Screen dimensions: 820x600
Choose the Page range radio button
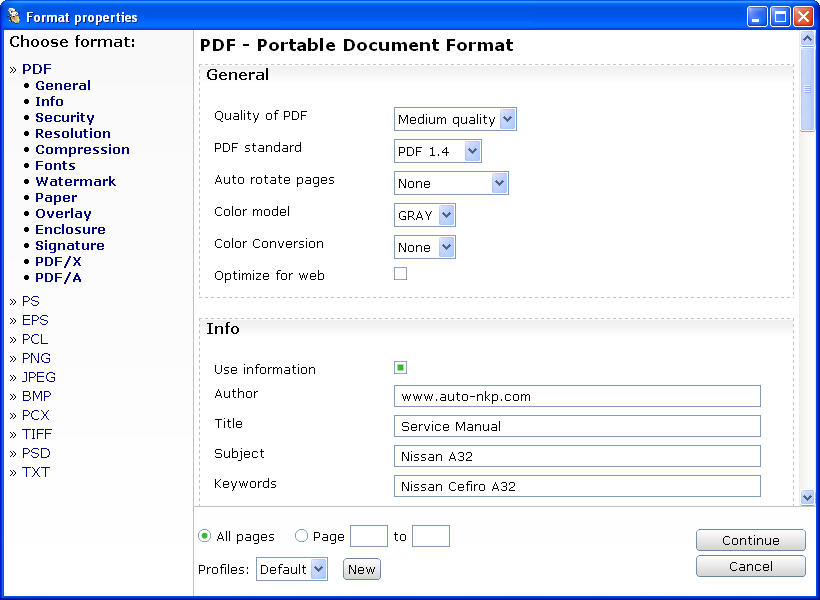(x=301, y=536)
